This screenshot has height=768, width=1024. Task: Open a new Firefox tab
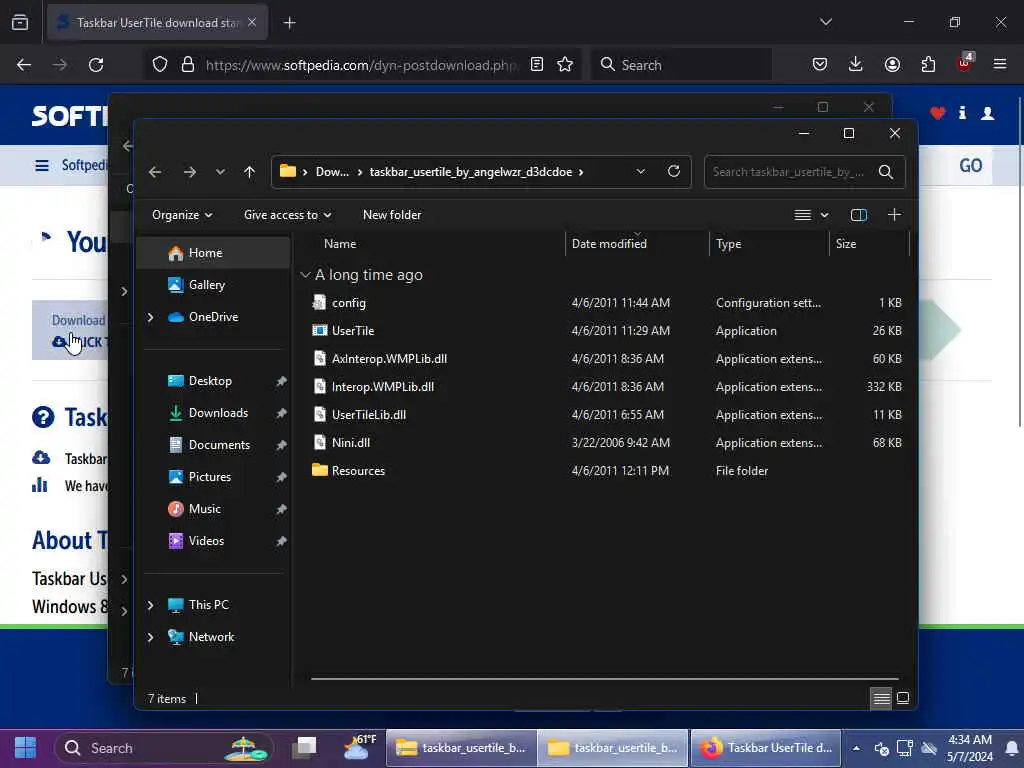click(289, 23)
